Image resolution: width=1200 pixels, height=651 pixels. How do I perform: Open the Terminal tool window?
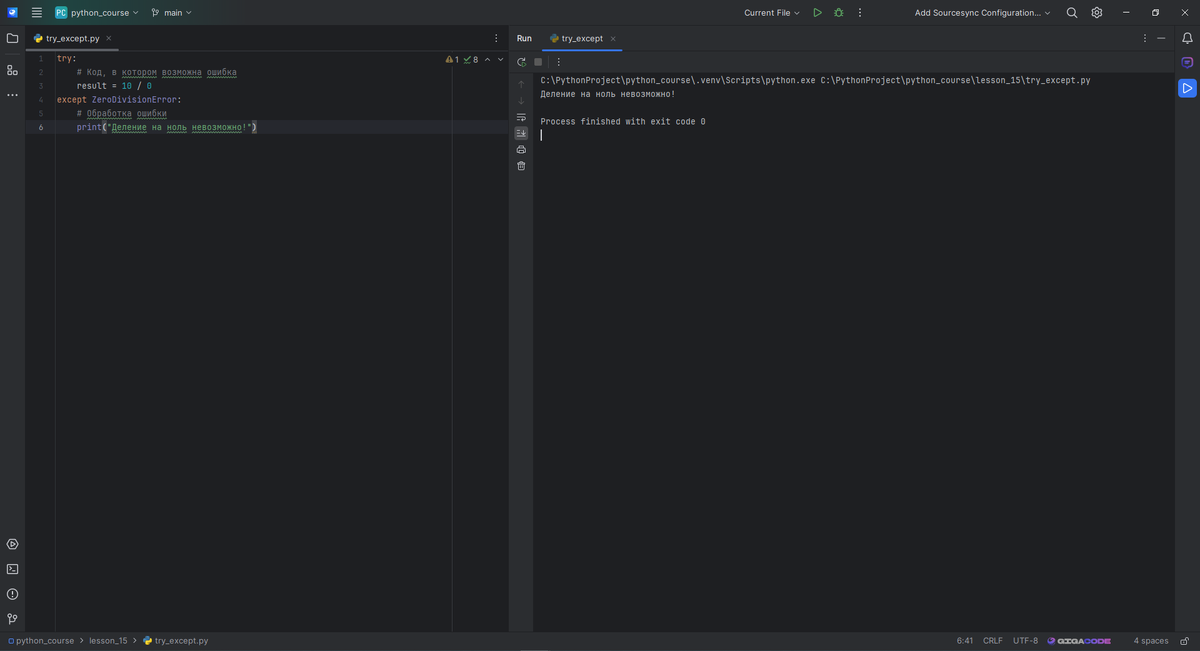12,569
